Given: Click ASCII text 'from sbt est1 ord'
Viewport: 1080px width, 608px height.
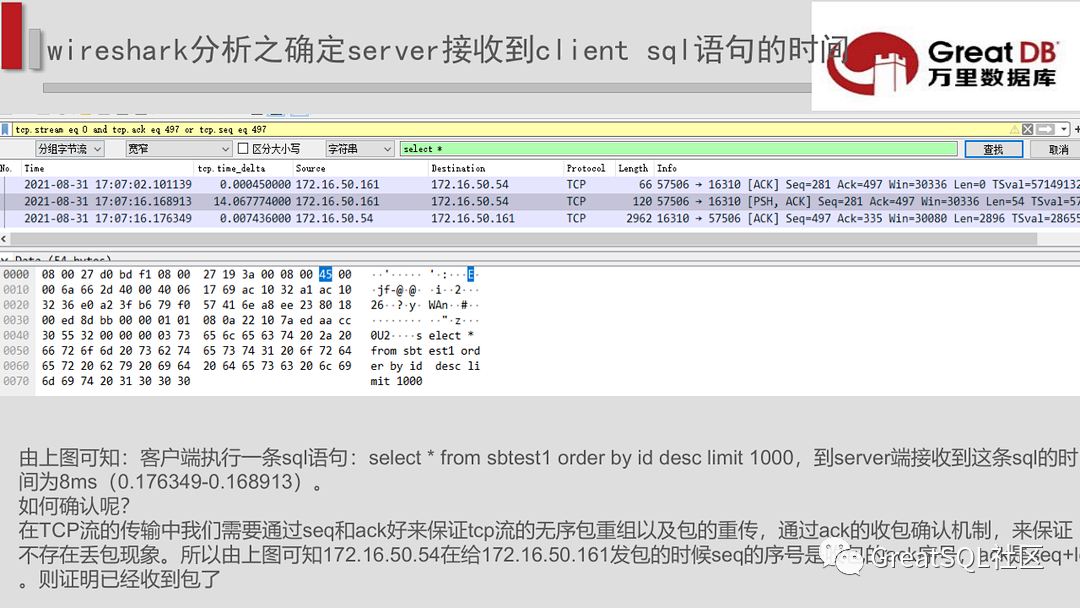Looking at the screenshot, I should coord(425,350).
